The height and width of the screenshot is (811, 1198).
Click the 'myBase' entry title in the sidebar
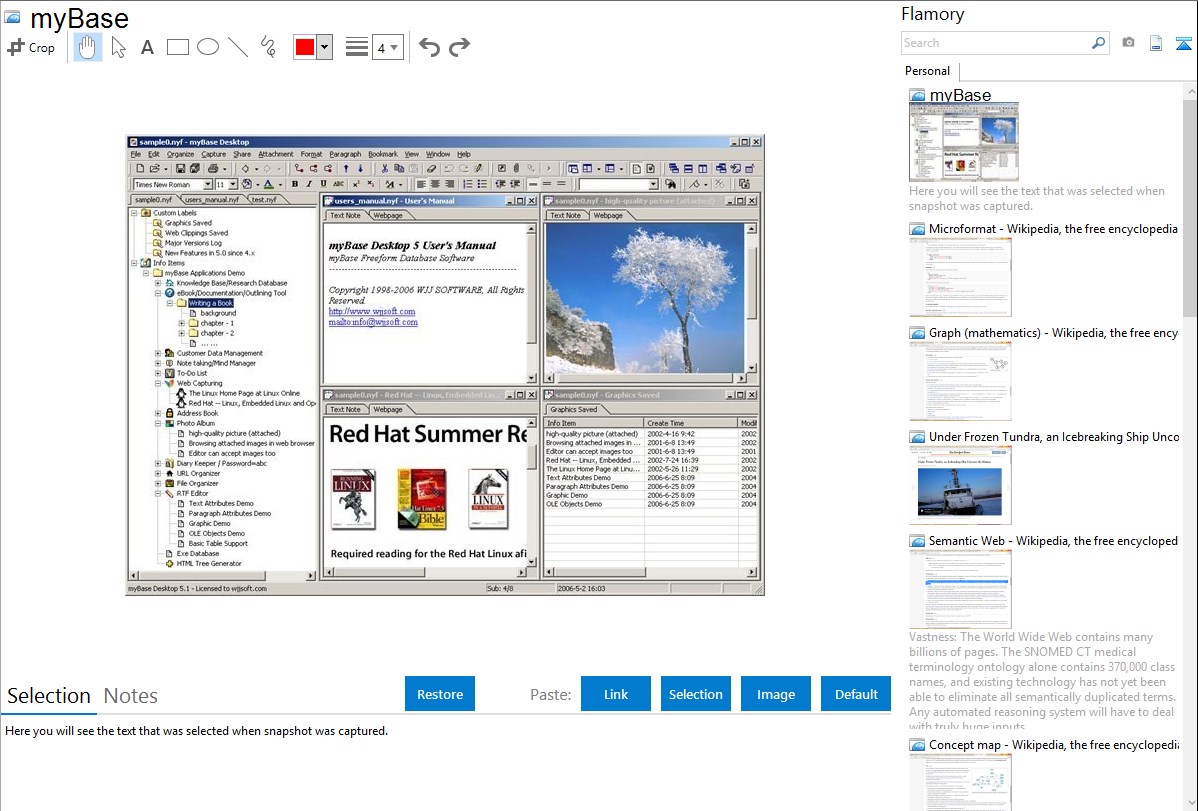click(x=960, y=95)
